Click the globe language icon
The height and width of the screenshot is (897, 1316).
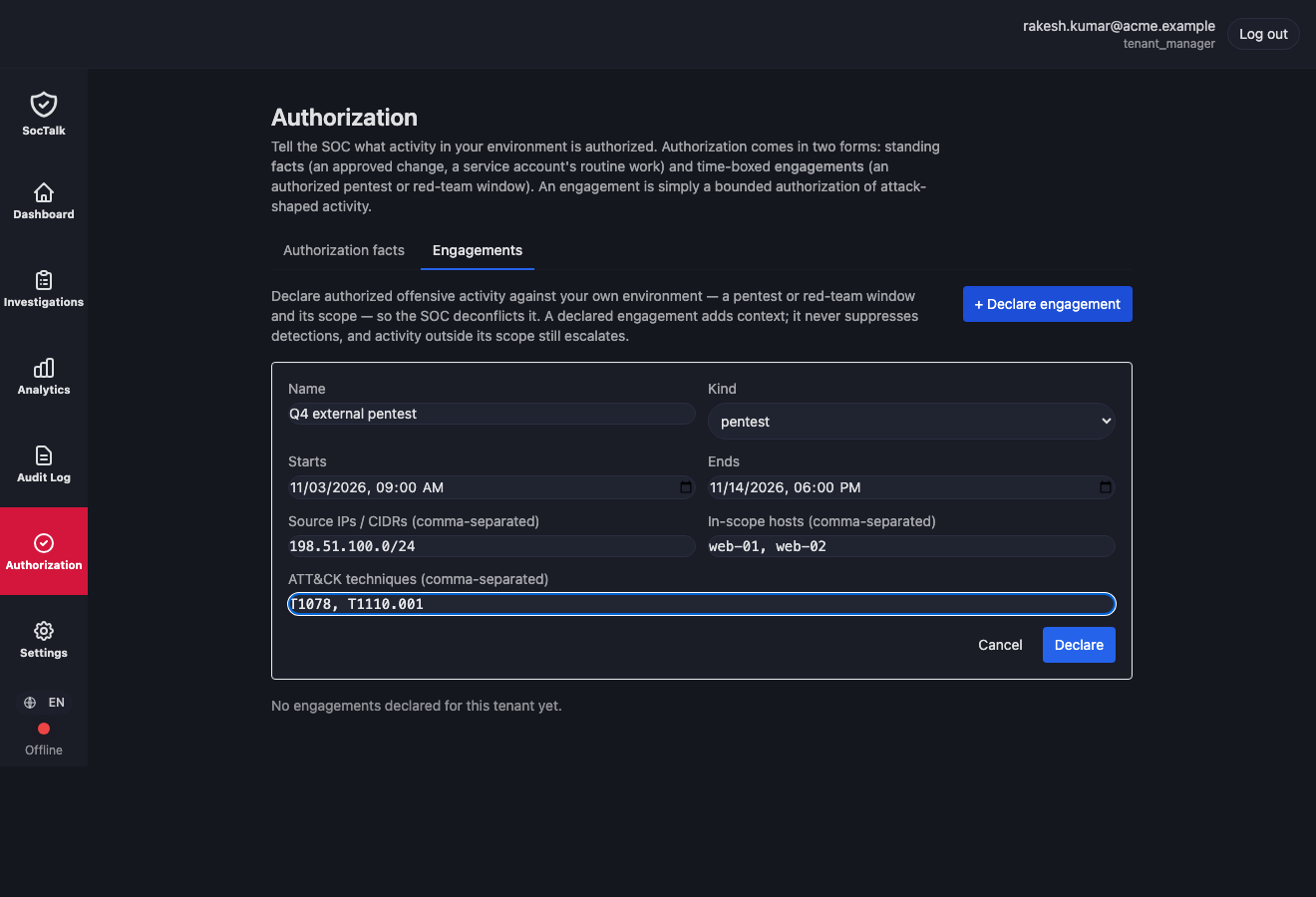pyautogui.click(x=30, y=703)
